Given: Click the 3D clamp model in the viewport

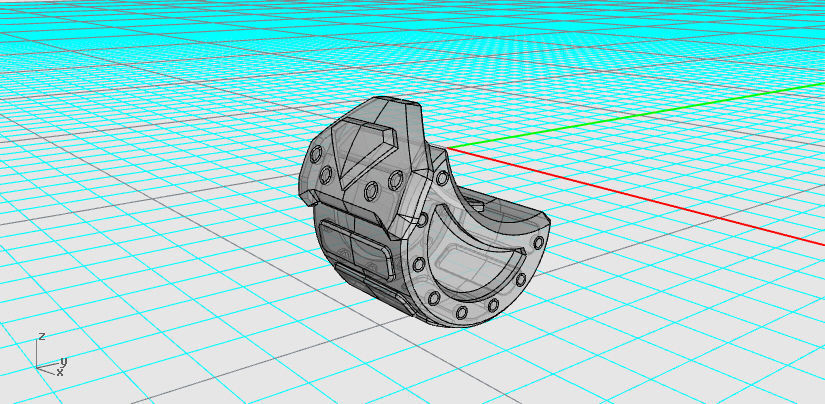Looking at the screenshot, I should point(424,212).
